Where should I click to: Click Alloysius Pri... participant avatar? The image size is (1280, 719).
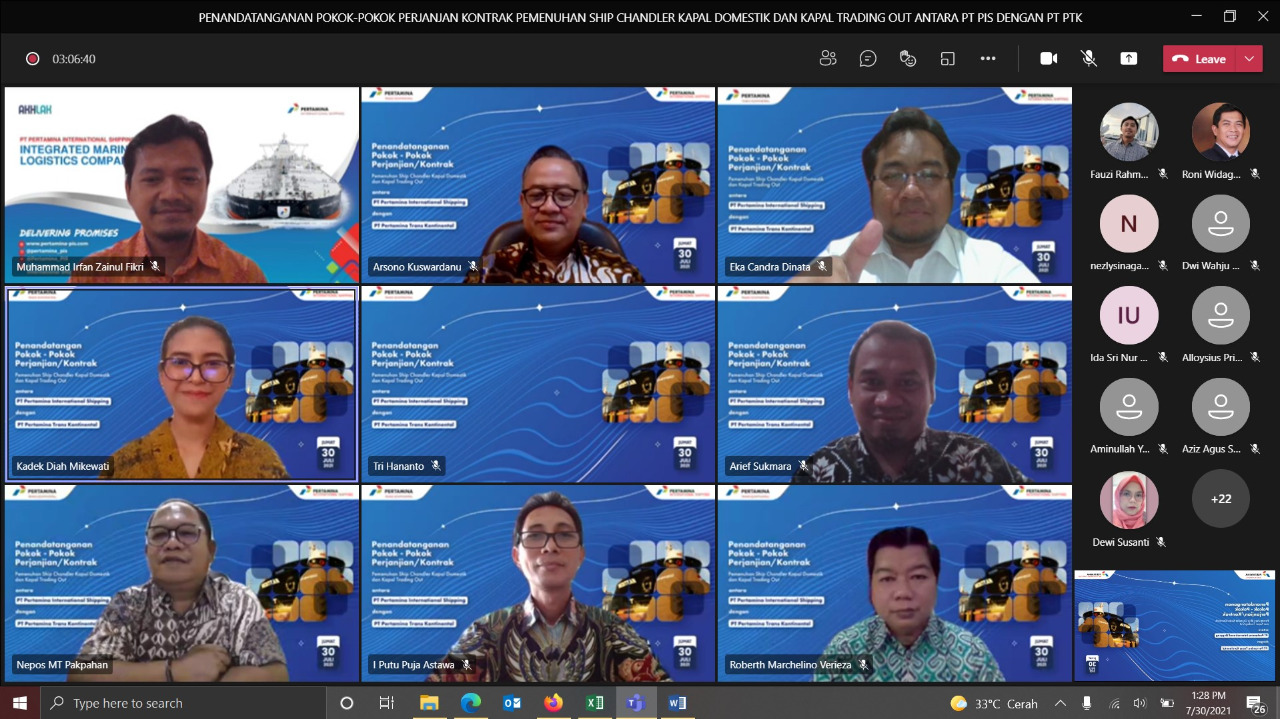[1221, 316]
